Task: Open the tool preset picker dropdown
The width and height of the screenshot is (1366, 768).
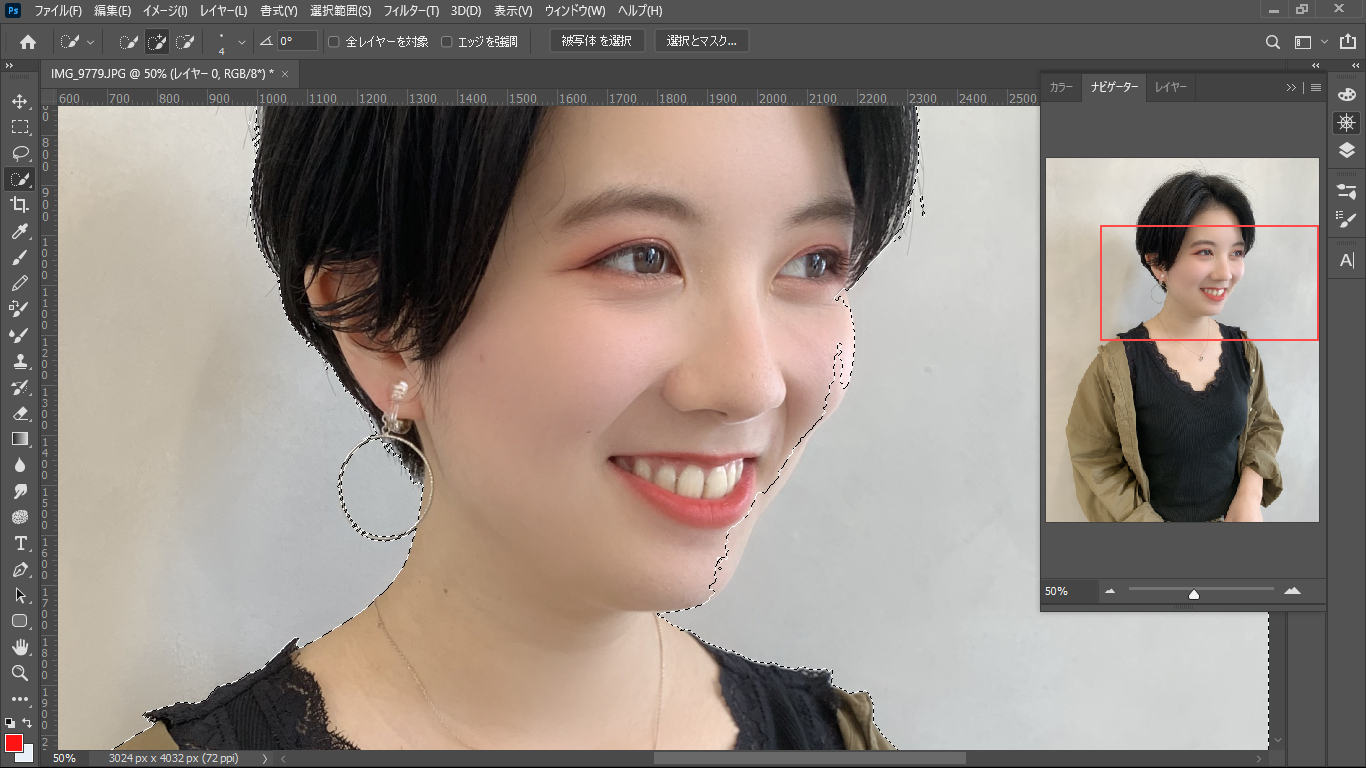Action: tap(77, 42)
